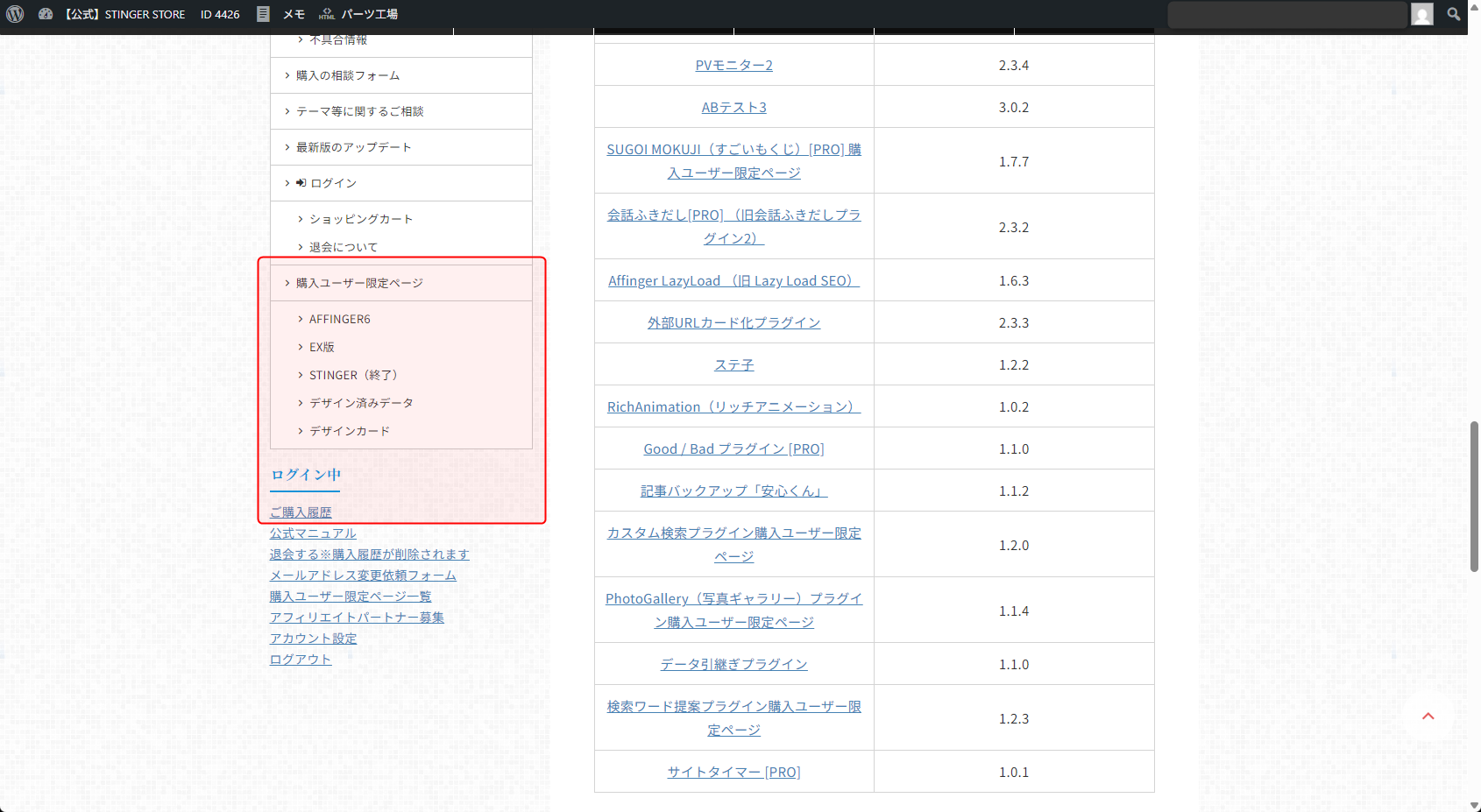Click ID 4426 in the admin bar
This screenshot has height=812, width=1481.
tap(220, 14)
